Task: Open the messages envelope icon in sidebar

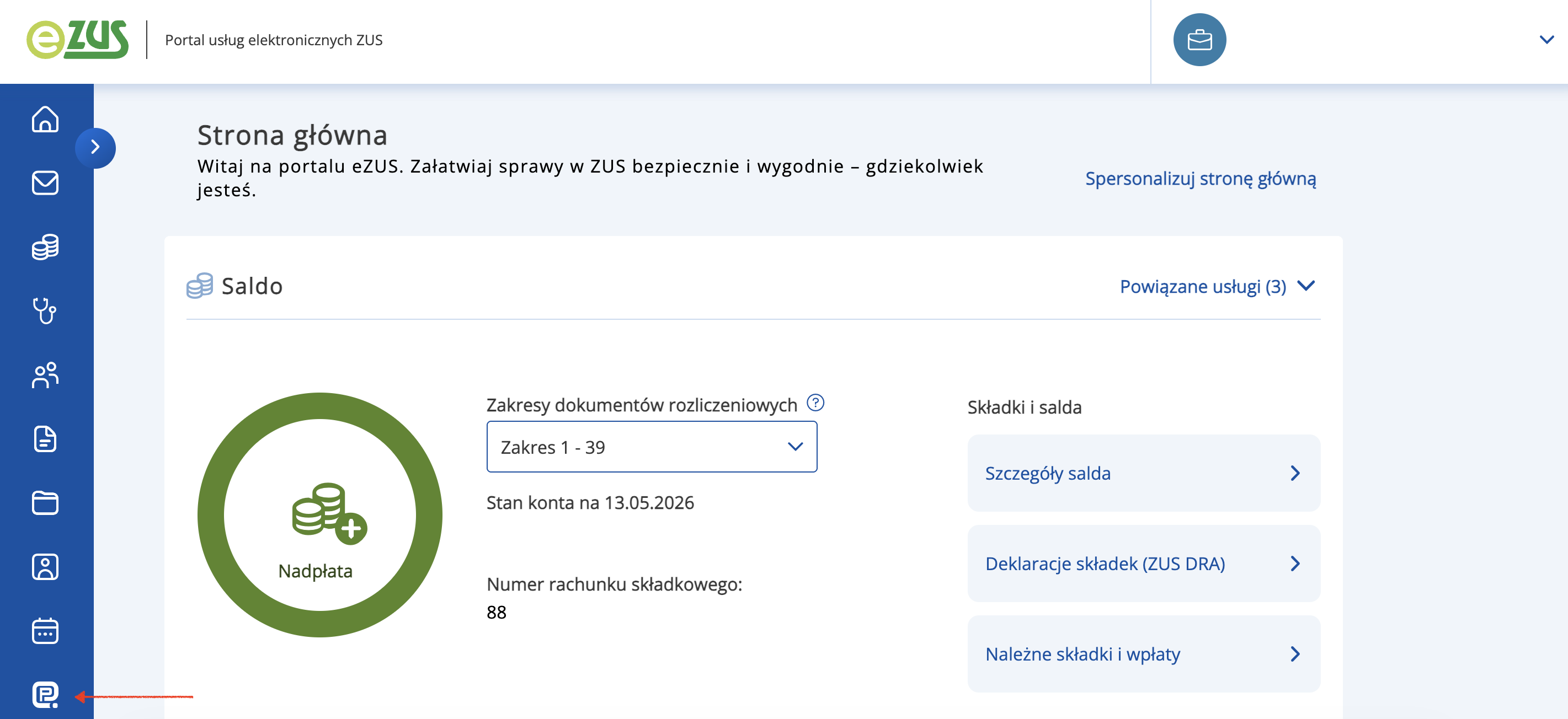Action: pos(45,183)
